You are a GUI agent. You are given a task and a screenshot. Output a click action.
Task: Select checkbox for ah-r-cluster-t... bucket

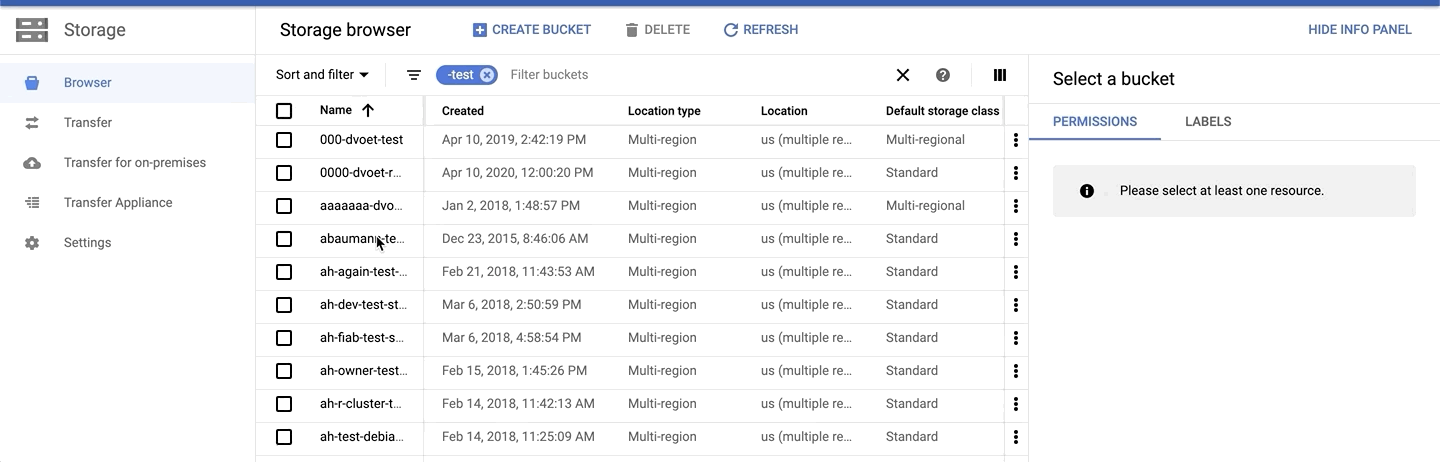click(x=284, y=404)
